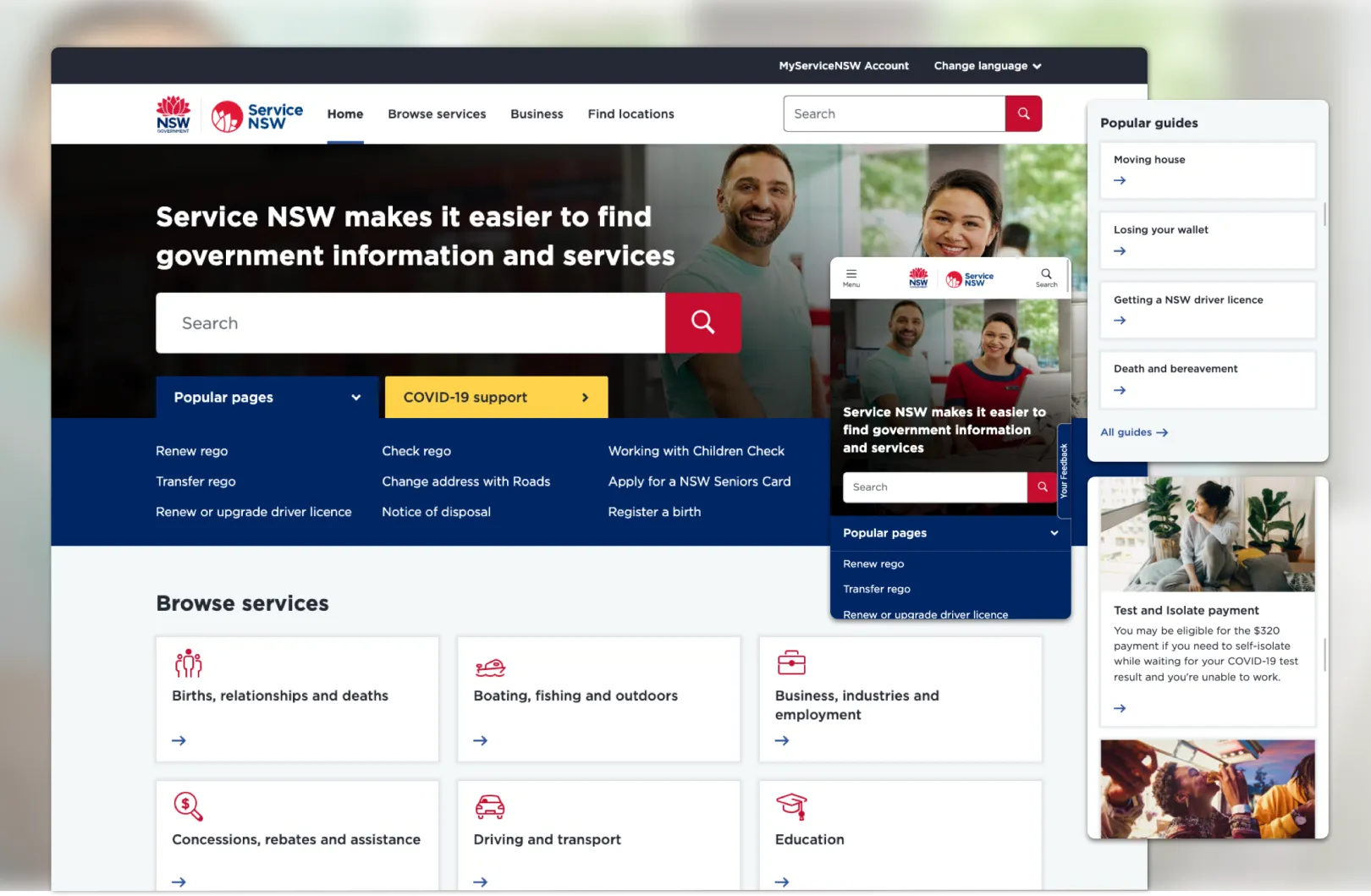The image size is (1371, 896).
Task: Click the briefcase icon for Business, industries and employment
Action: pyautogui.click(x=791, y=664)
